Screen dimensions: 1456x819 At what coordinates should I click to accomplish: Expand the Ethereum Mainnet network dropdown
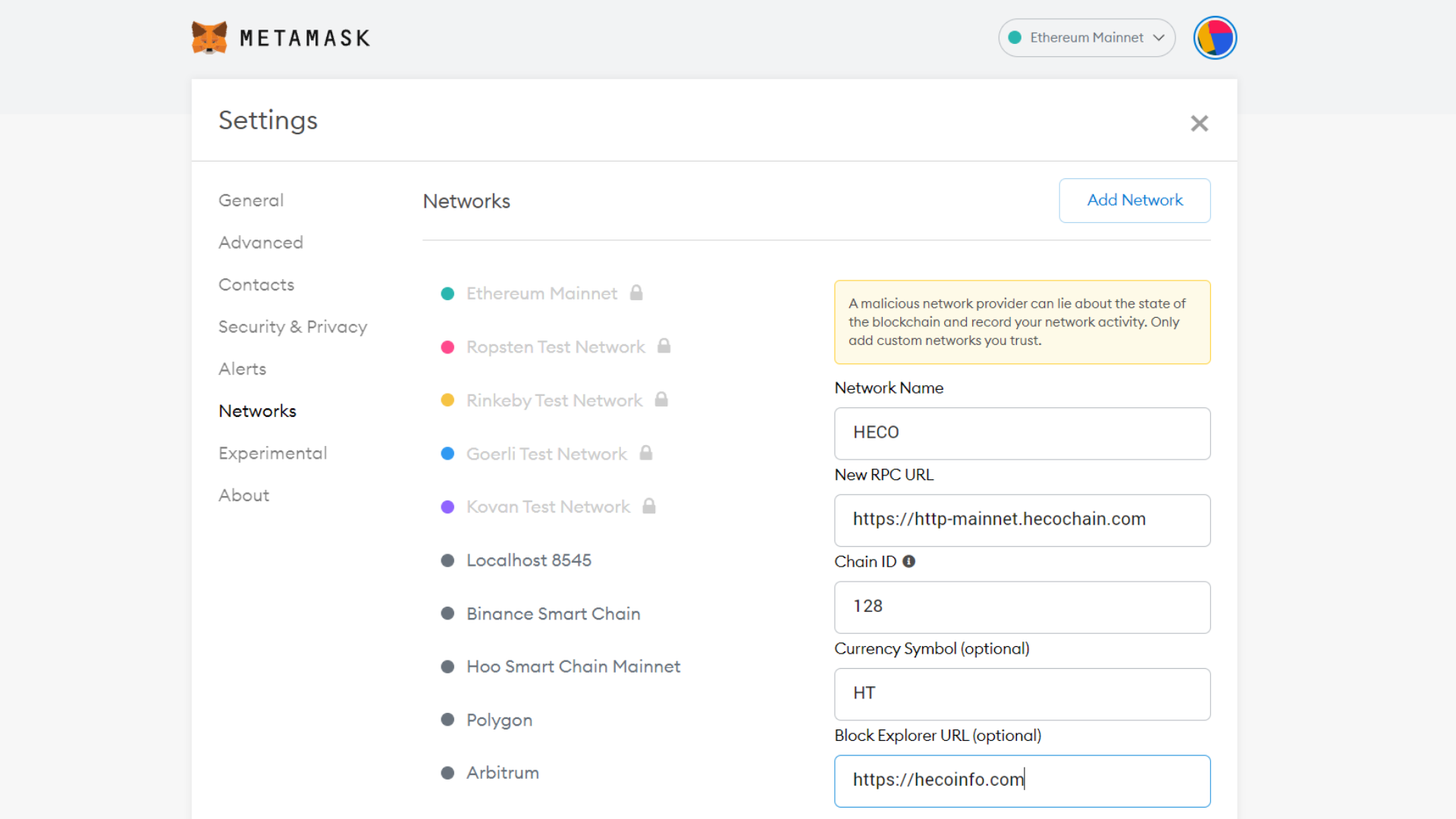tap(1086, 38)
